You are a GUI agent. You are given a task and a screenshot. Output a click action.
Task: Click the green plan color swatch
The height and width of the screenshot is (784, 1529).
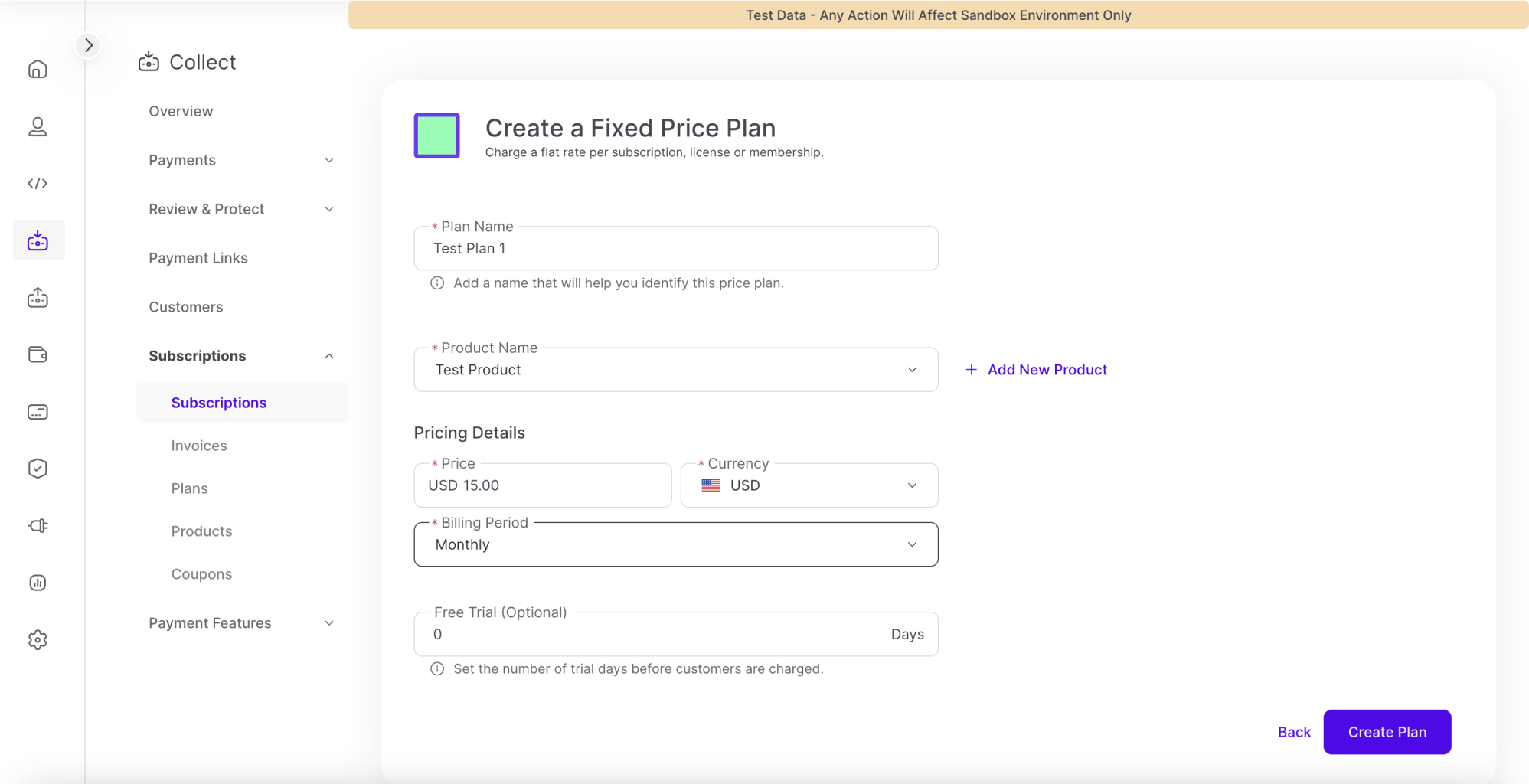(x=436, y=136)
